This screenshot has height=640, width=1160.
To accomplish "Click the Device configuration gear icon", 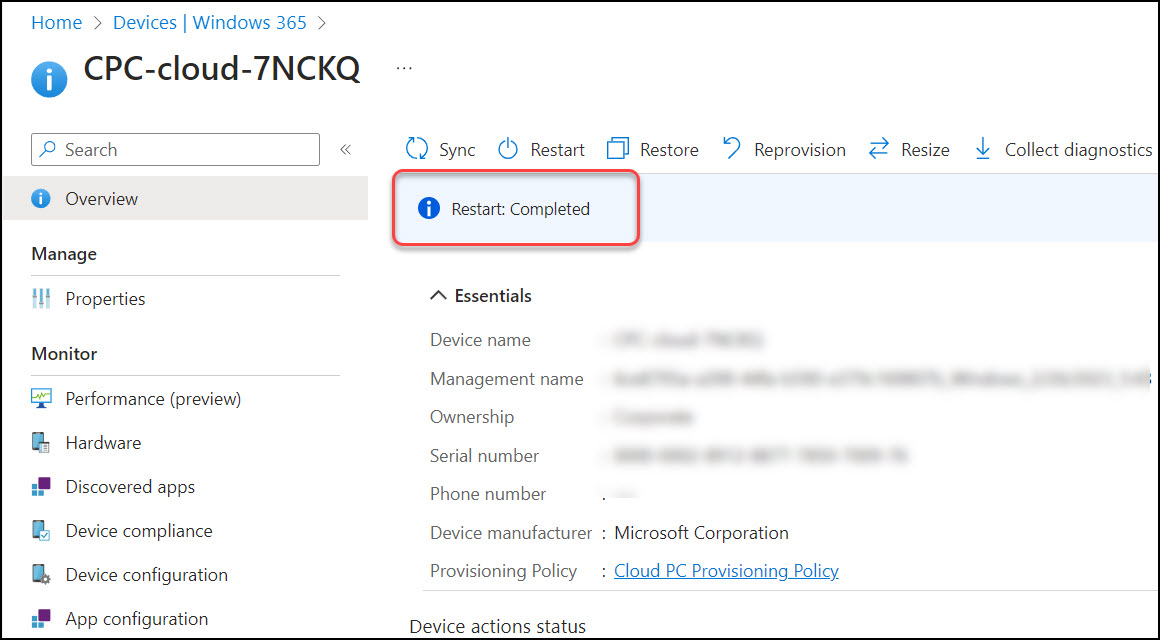I will tap(41, 575).
